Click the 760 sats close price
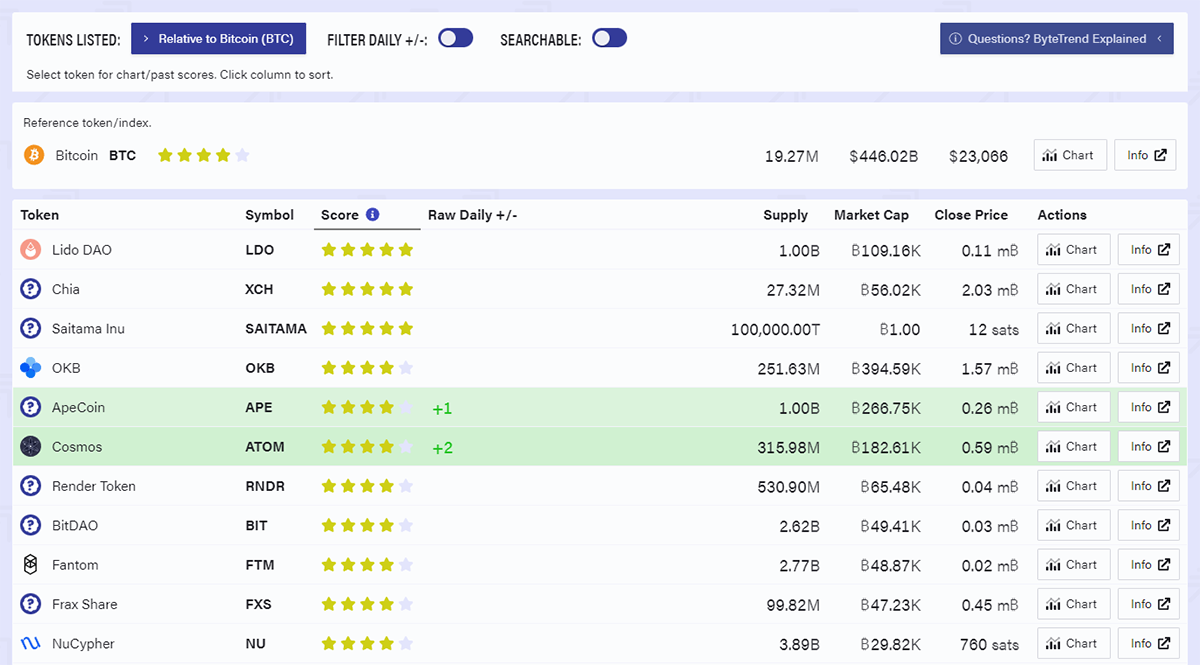The image size is (1200, 665). pos(989,644)
